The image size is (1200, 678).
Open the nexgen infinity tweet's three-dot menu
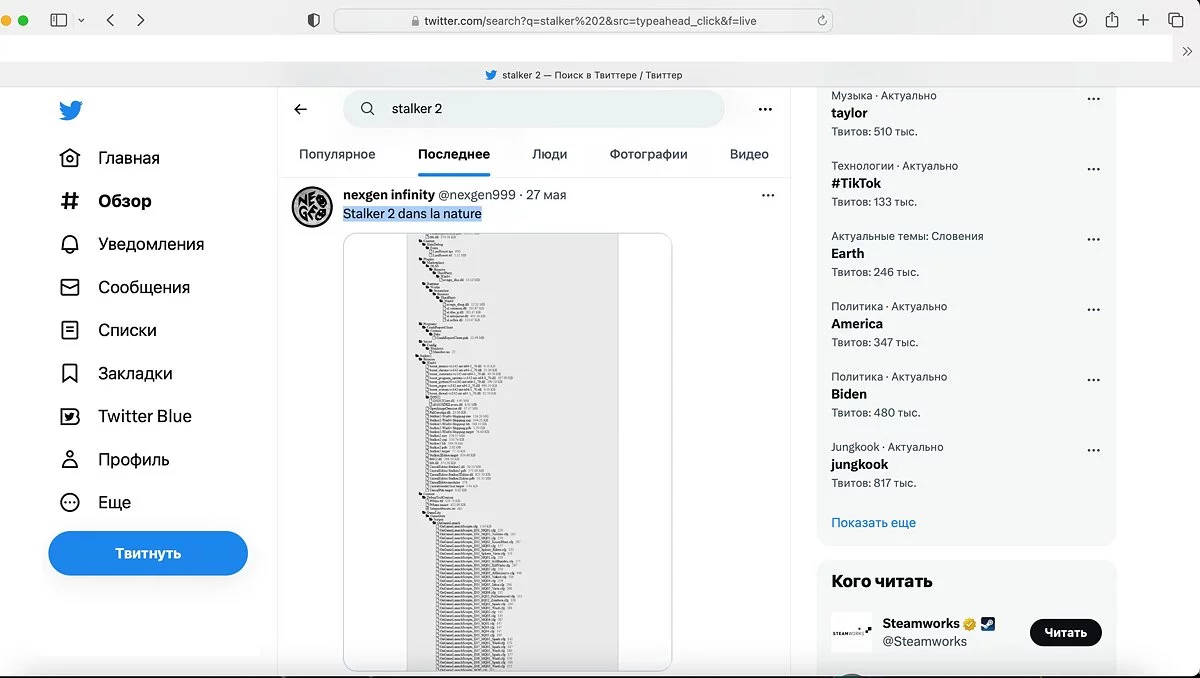(x=768, y=195)
